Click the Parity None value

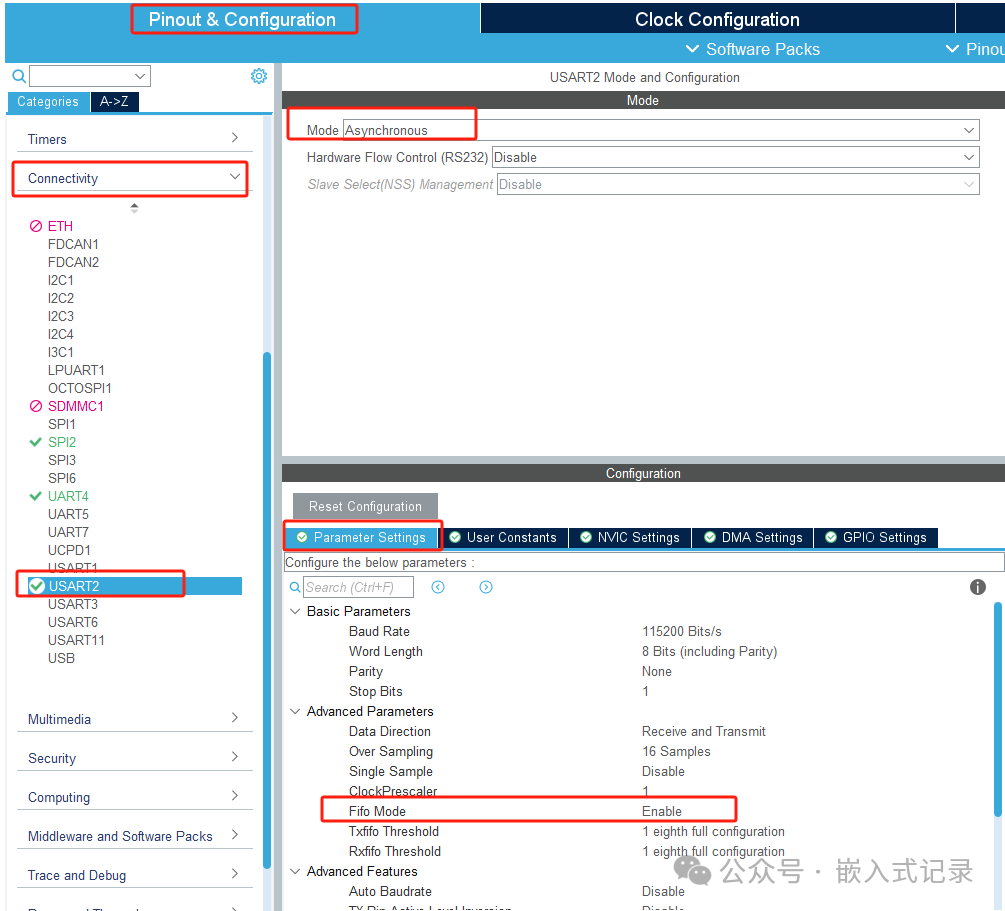657,671
